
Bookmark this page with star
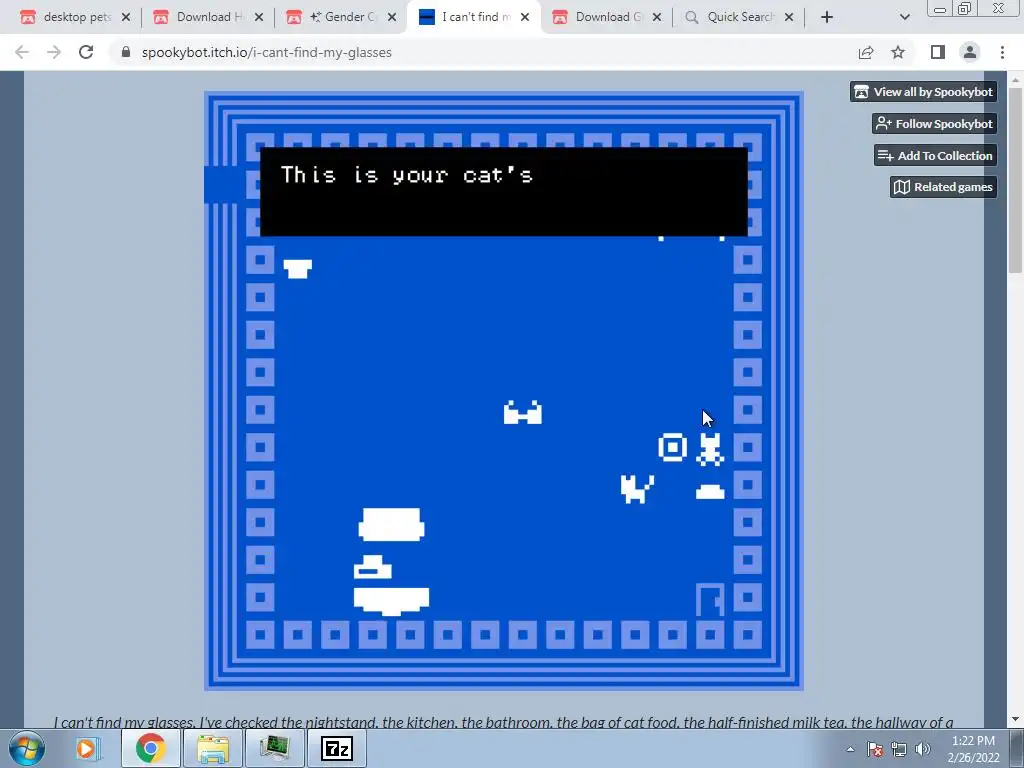click(898, 52)
